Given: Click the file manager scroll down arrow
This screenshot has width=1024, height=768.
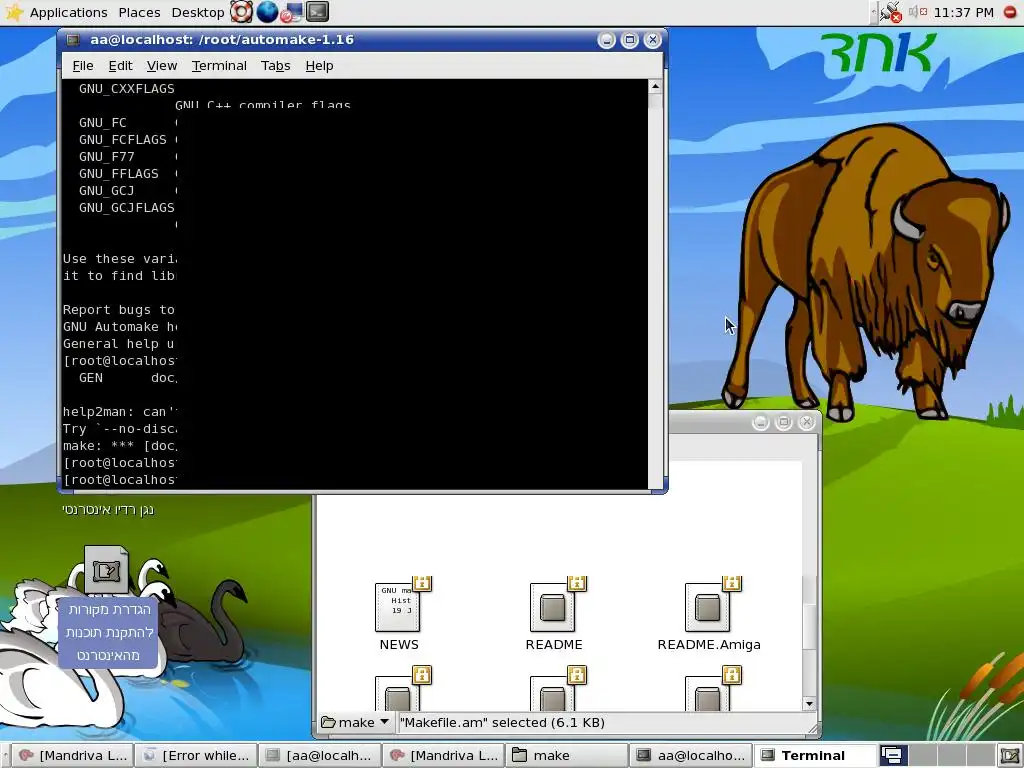Looking at the screenshot, I should (x=809, y=703).
